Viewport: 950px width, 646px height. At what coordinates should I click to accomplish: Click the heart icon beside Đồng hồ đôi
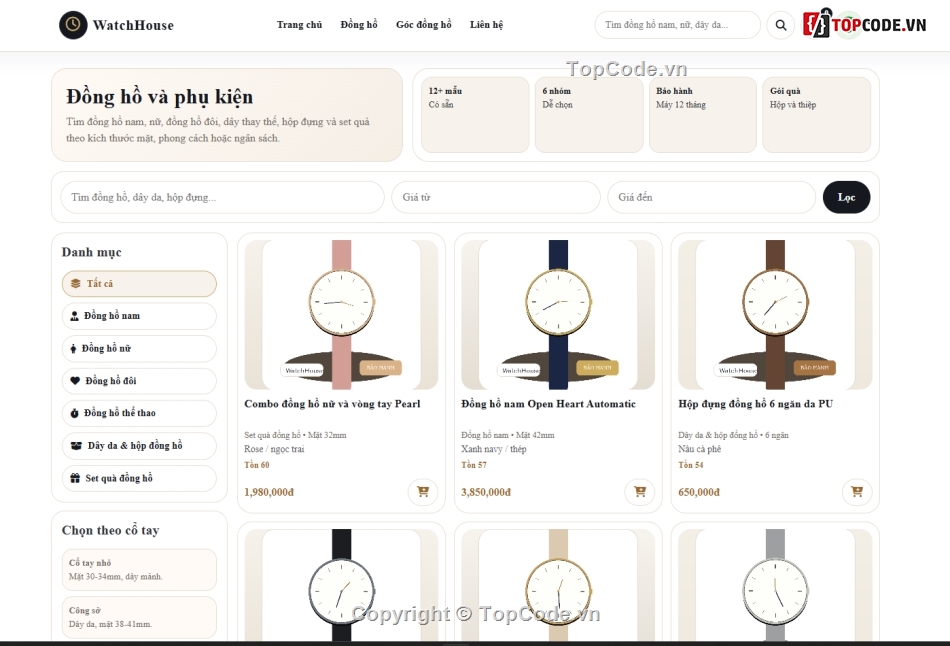click(x=75, y=381)
